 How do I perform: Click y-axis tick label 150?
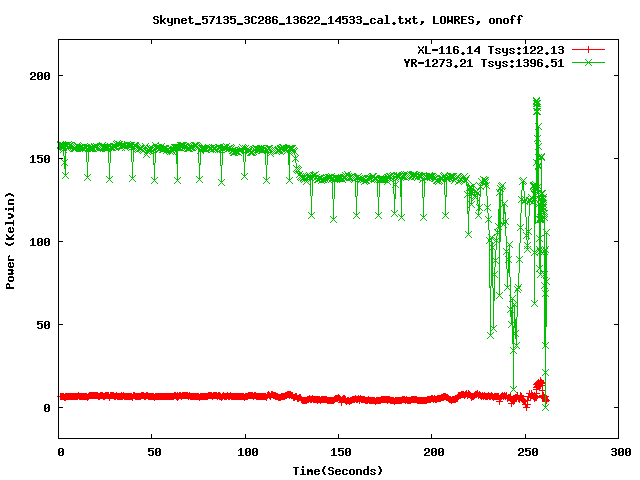coord(40,159)
